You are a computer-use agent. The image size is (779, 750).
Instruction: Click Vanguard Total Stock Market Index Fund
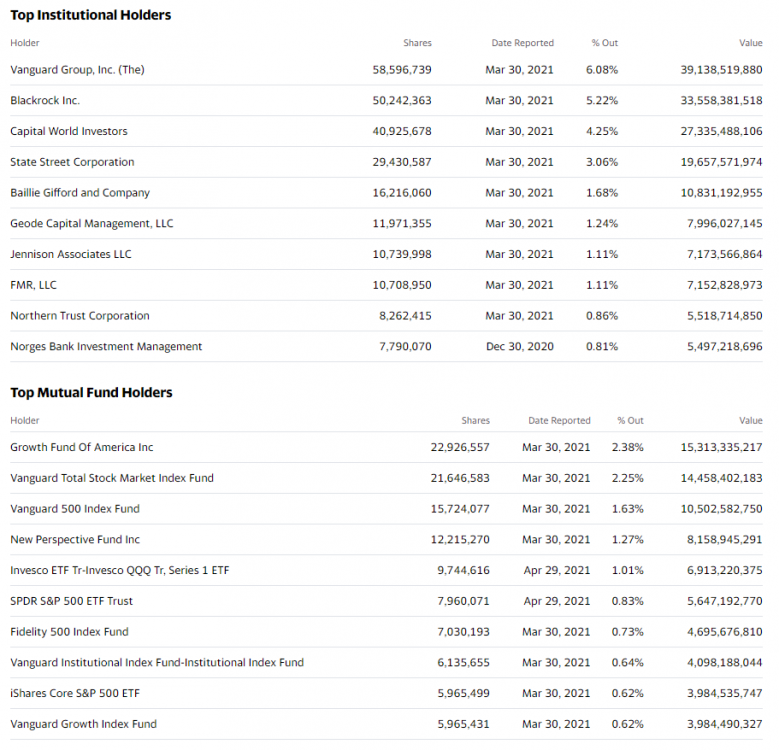(112, 478)
